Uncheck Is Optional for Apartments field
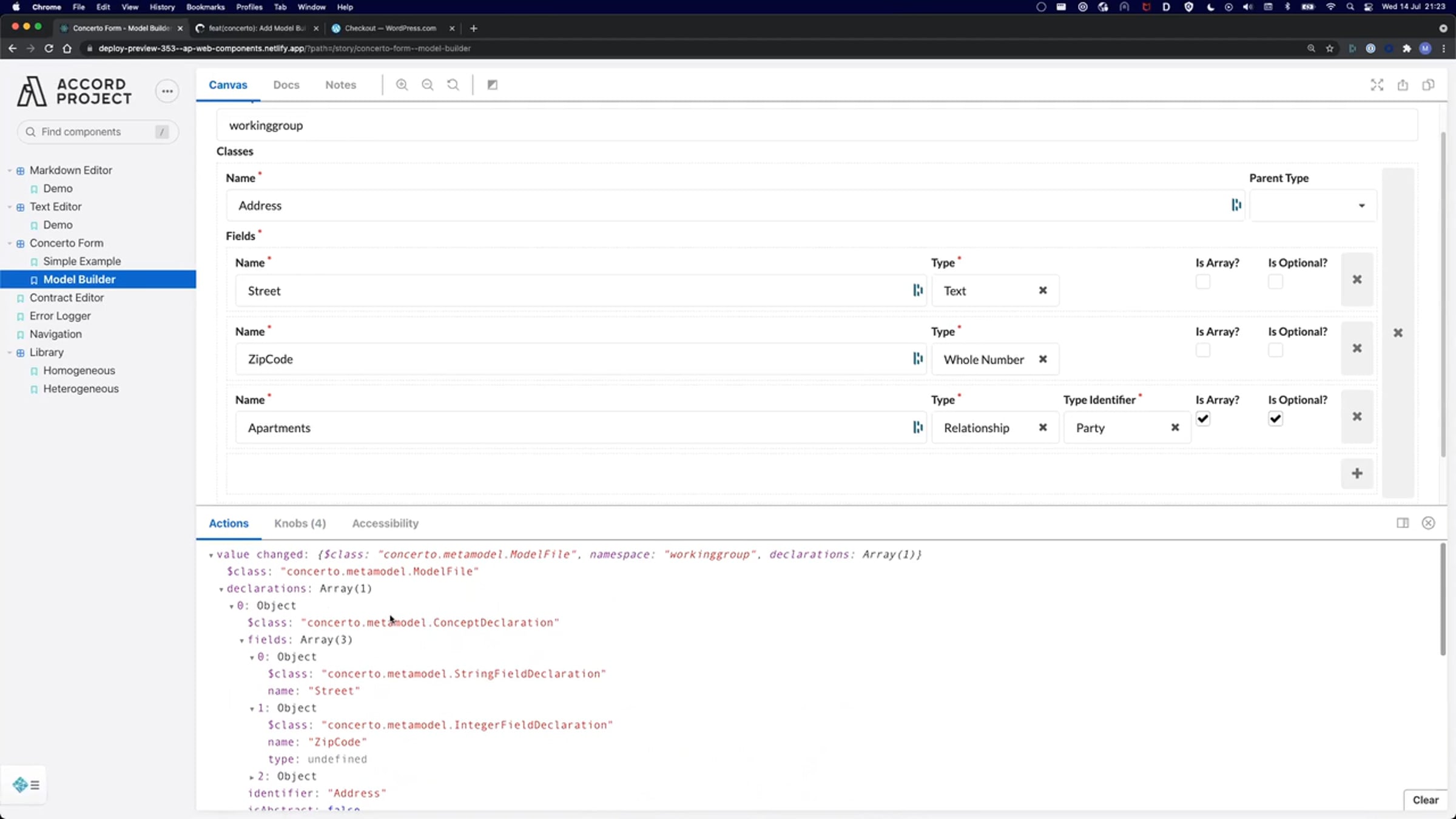 pos(1275,419)
